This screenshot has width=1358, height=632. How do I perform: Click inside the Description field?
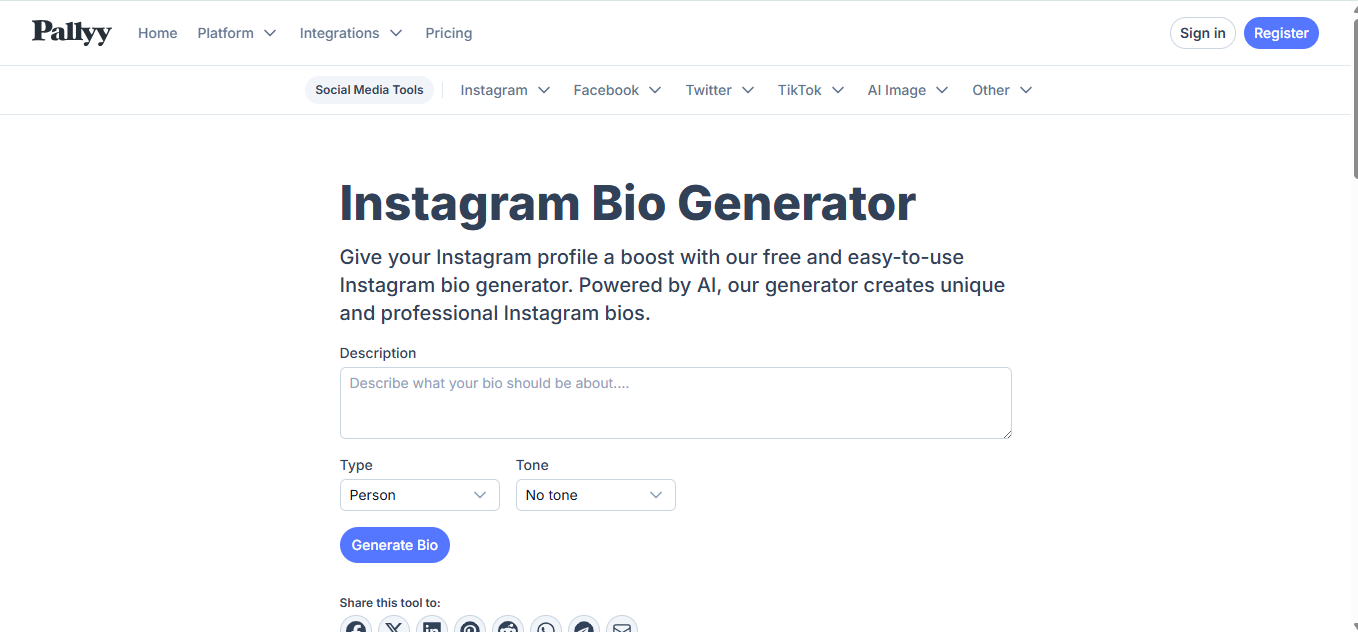675,400
